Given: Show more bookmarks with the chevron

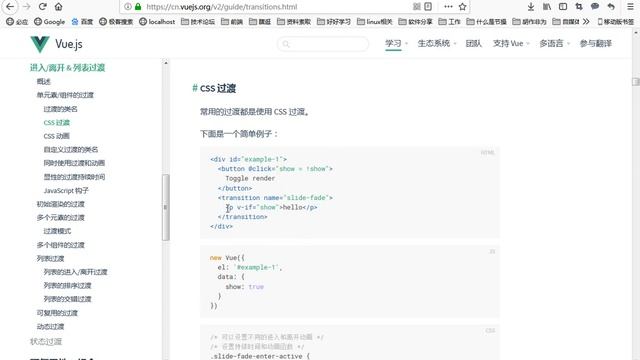Looking at the screenshot, I should pyautogui.click(x=586, y=22).
